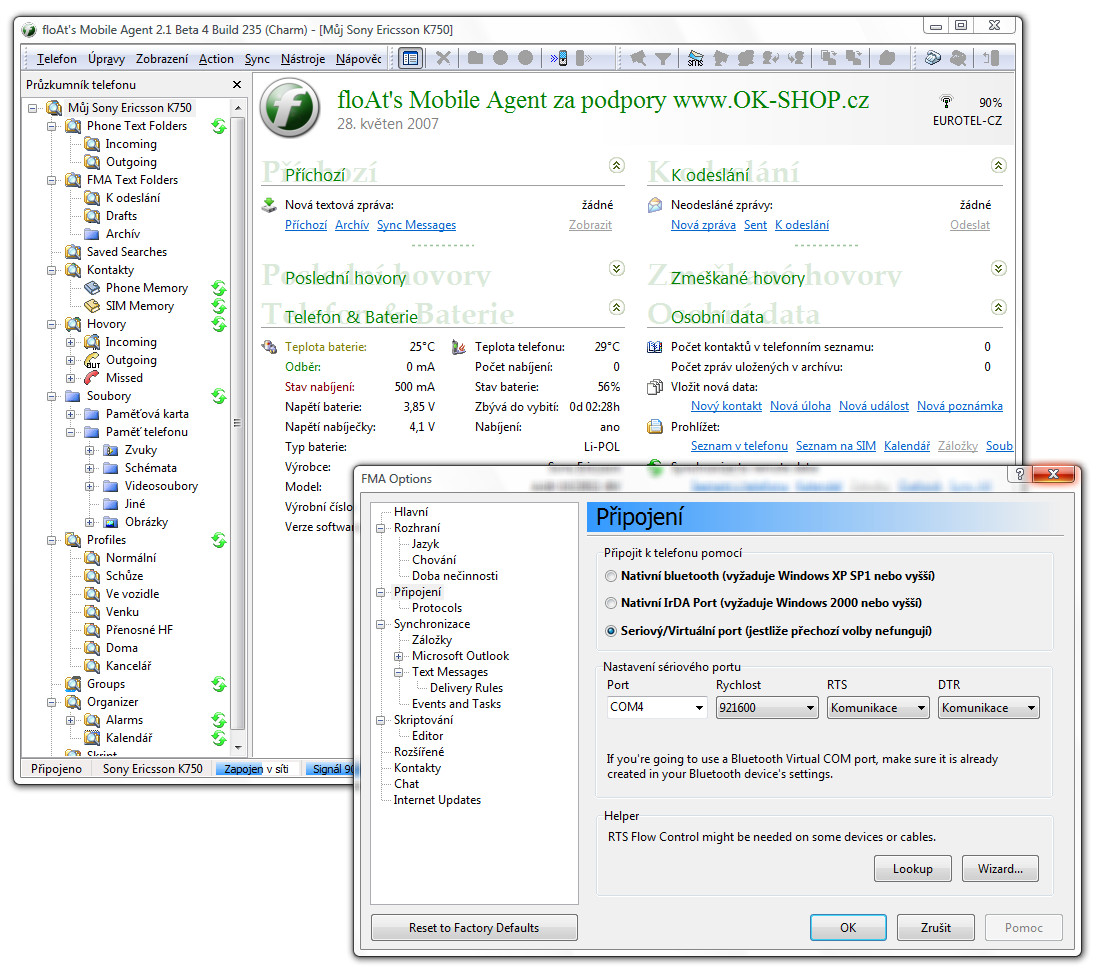
Task: Confirm options with OK button
Action: click(848, 927)
